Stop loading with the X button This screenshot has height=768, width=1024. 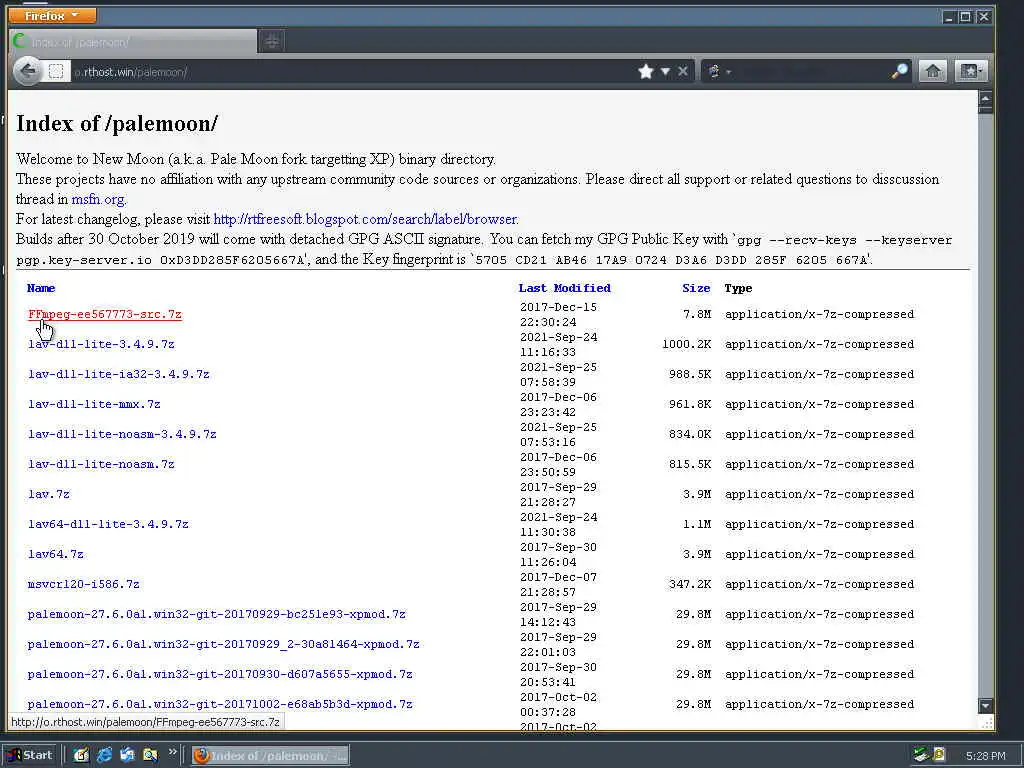coord(682,71)
